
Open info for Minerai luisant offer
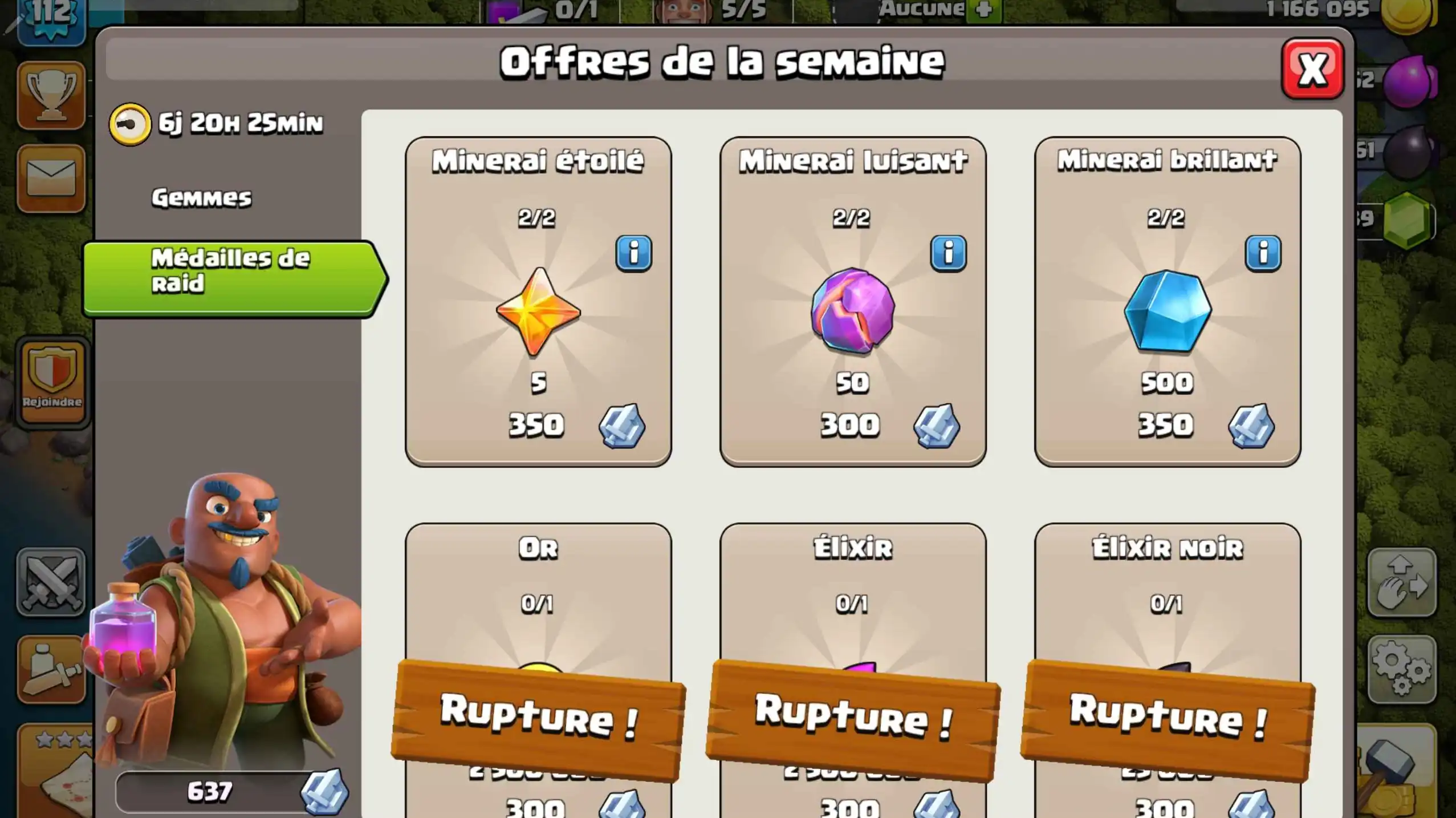click(948, 253)
